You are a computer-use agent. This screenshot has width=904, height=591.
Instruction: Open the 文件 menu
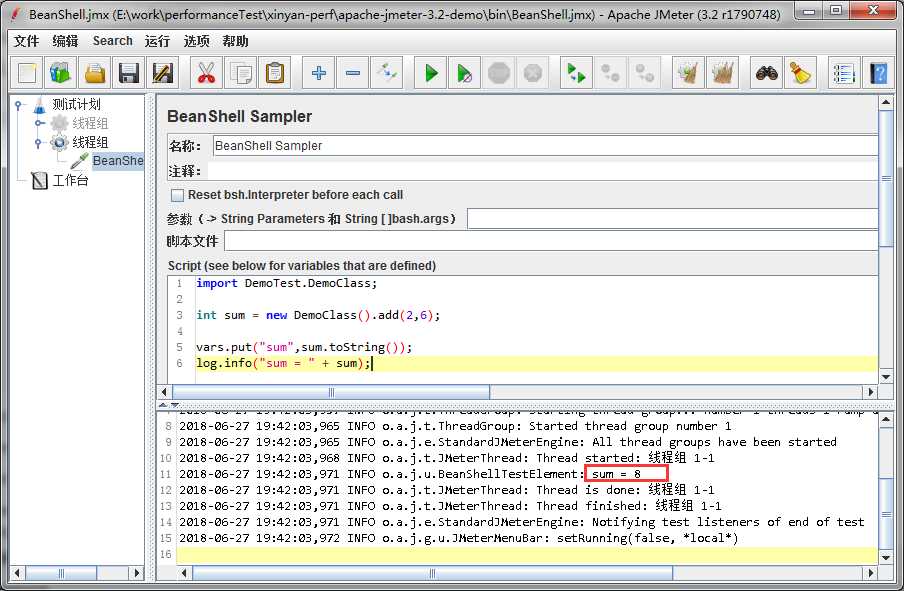click(27, 41)
